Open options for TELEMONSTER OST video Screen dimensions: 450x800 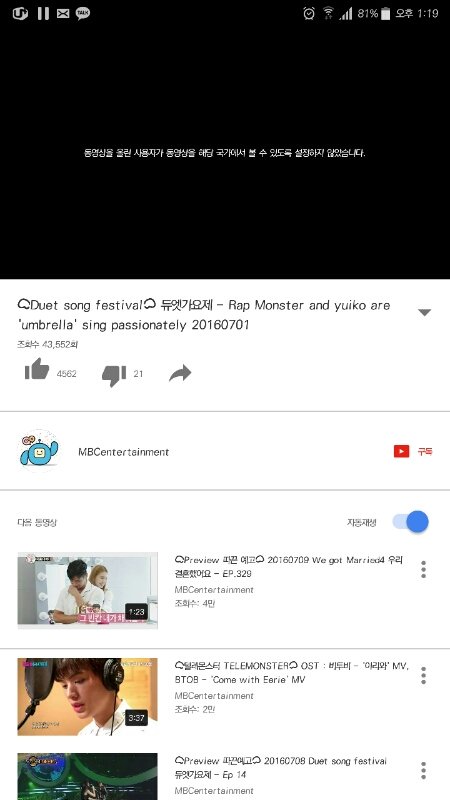point(423,676)
